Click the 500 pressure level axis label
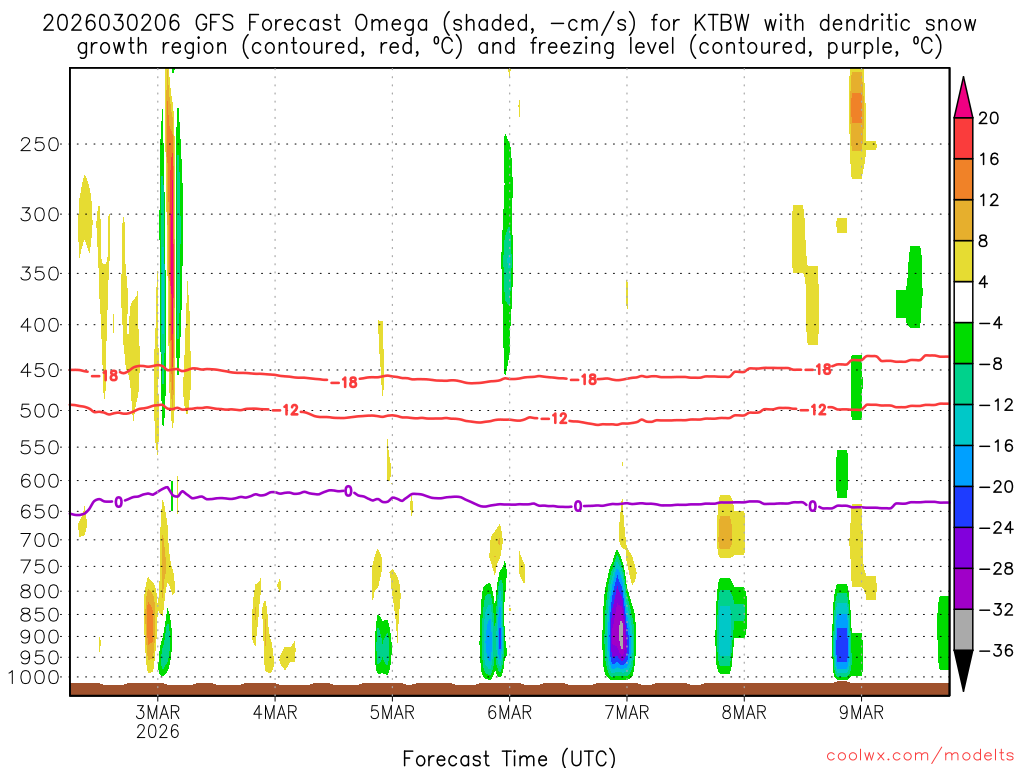Screen dimensions: 1024x768 [x=40, y=411]
